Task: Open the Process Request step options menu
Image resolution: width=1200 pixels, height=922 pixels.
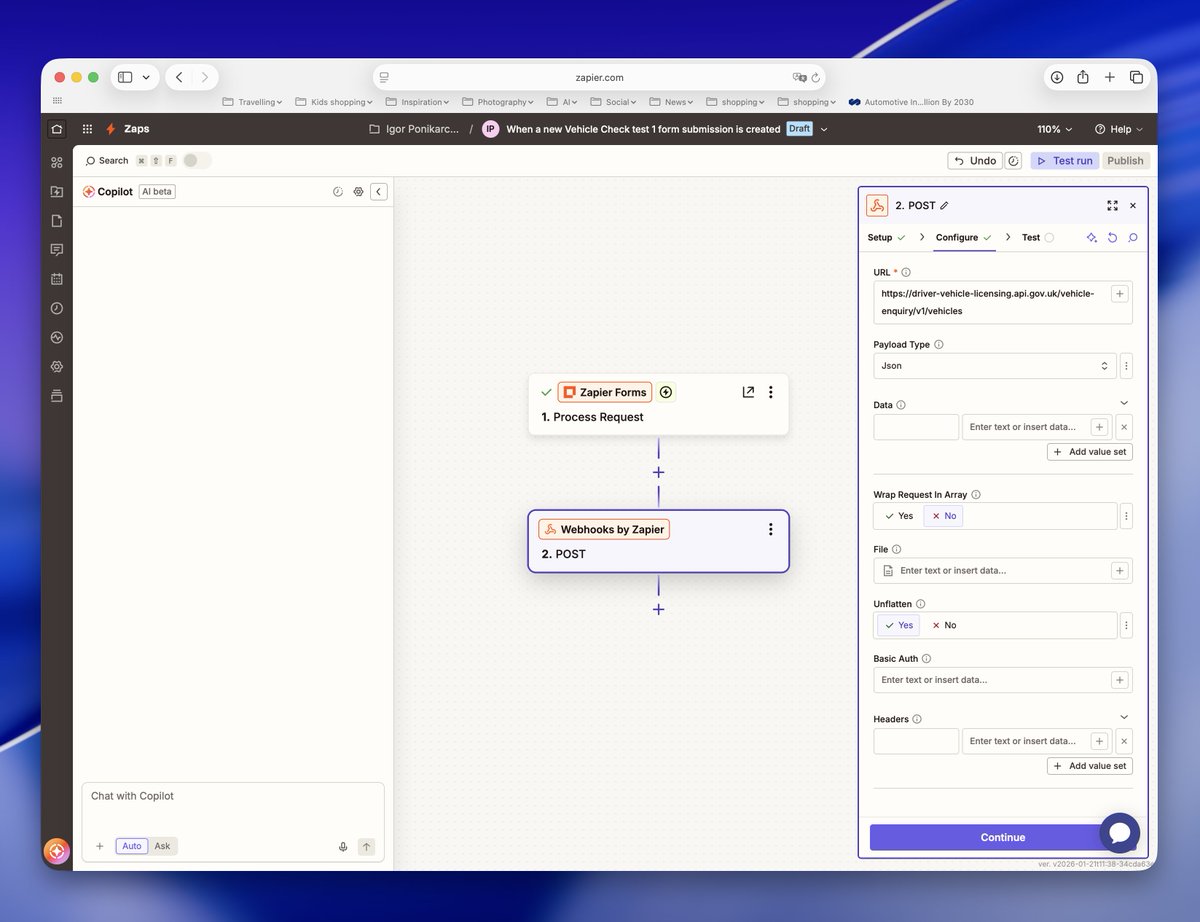Action: (x=770, y=392)
